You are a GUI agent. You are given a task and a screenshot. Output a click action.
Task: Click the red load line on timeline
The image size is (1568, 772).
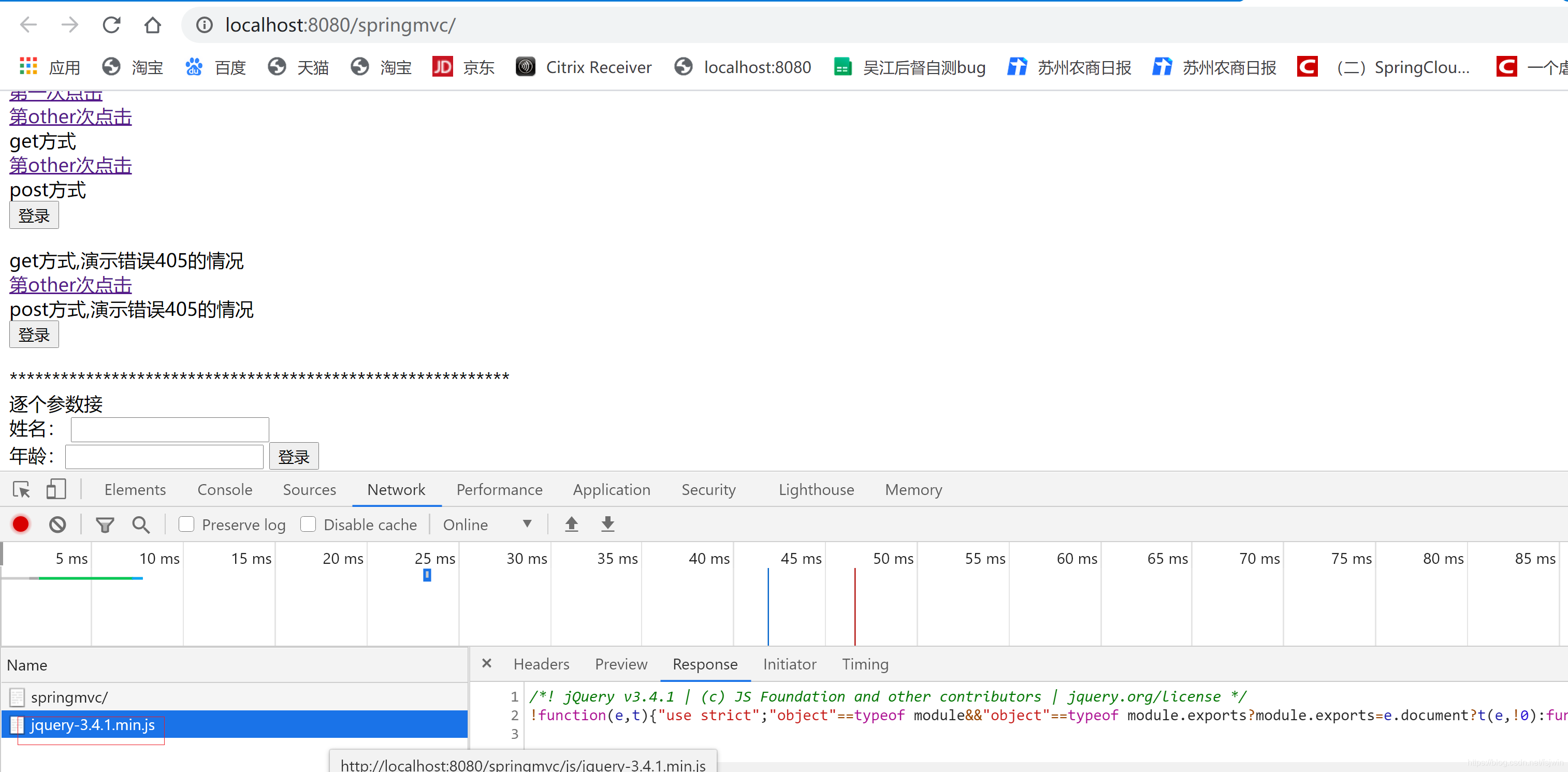pyautogui.click(x=854, y=606)
